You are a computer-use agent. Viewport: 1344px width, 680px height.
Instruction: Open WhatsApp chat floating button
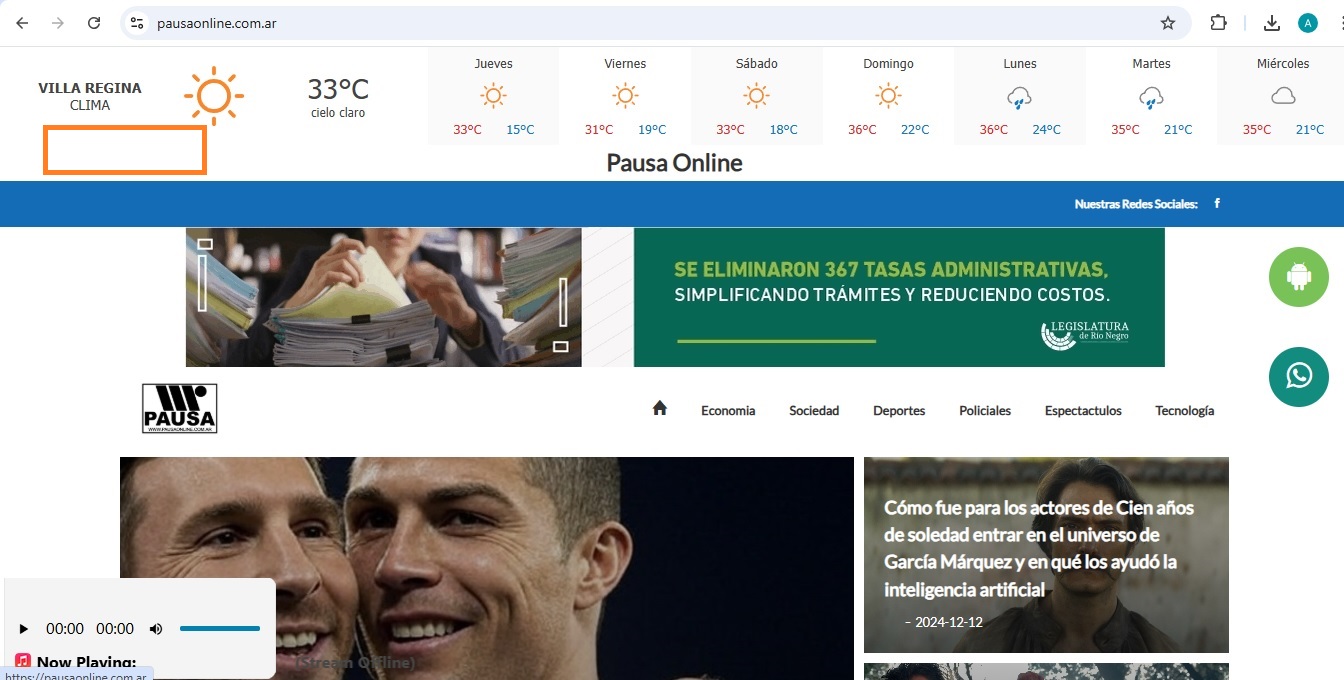pos(1298,376)
